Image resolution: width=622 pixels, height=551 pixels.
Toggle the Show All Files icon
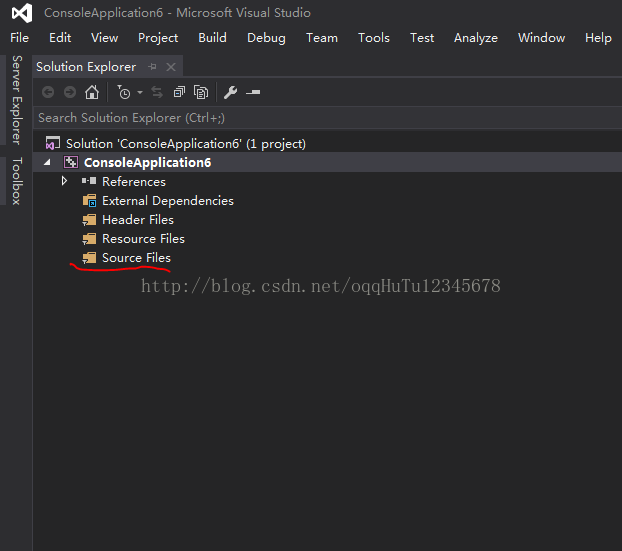pyautogui.click(x=201, y=92)
